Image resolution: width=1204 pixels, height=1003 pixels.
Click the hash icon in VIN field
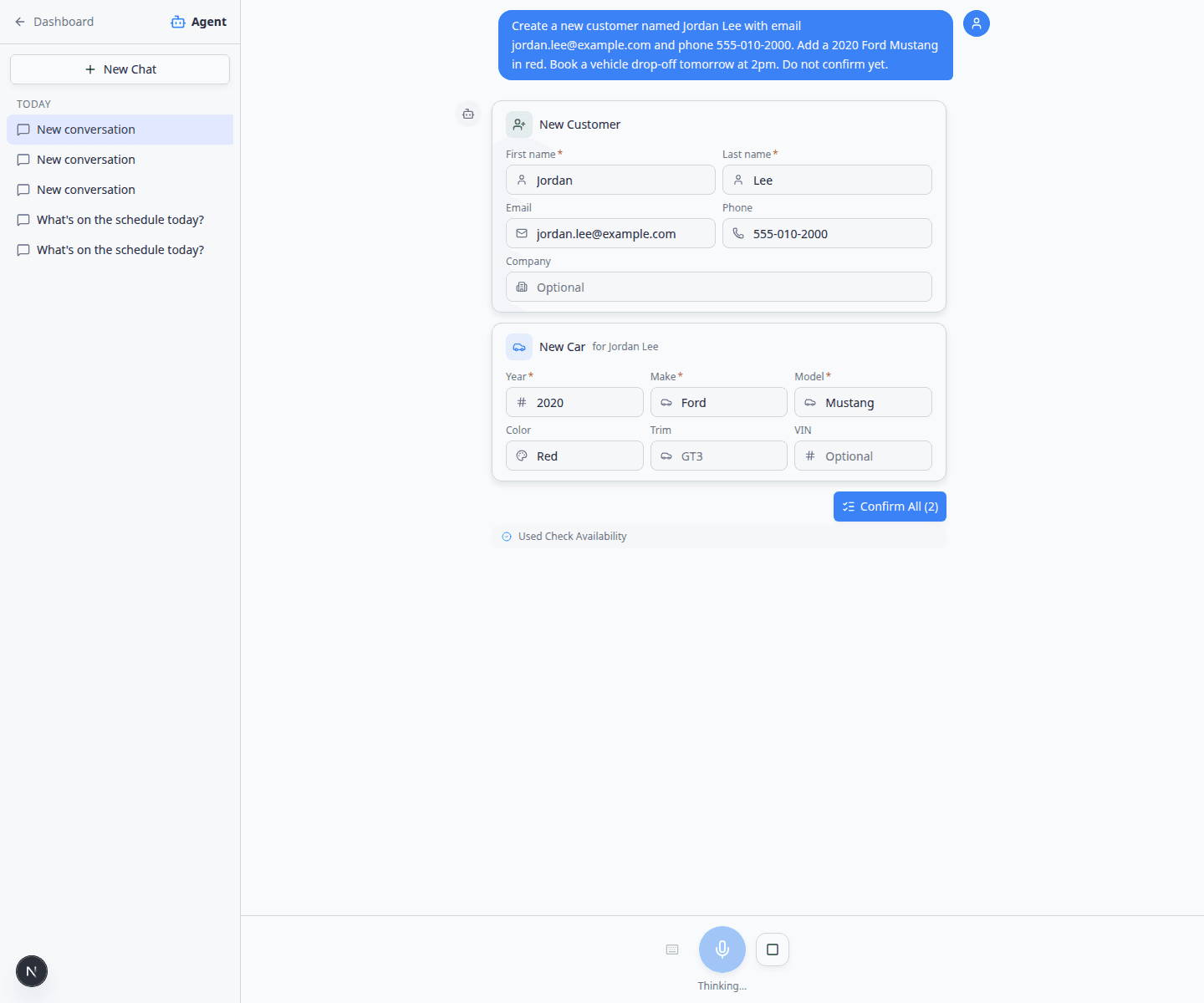[810, 456]
